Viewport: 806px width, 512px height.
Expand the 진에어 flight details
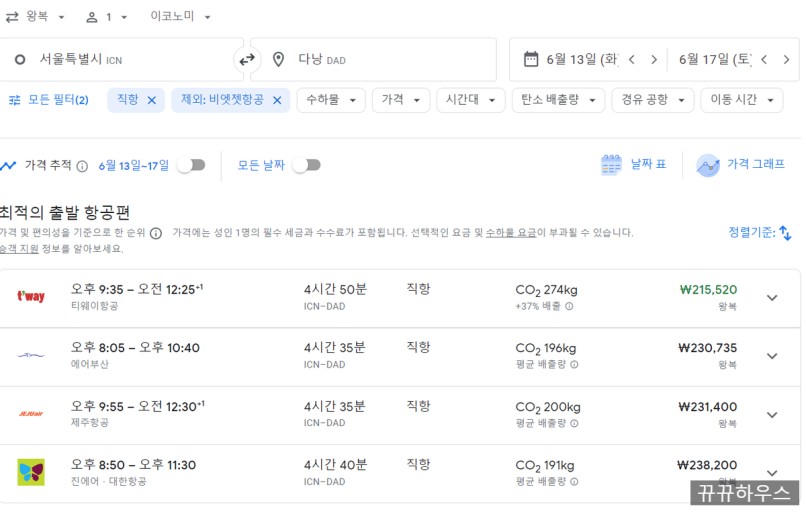[772, 473]
